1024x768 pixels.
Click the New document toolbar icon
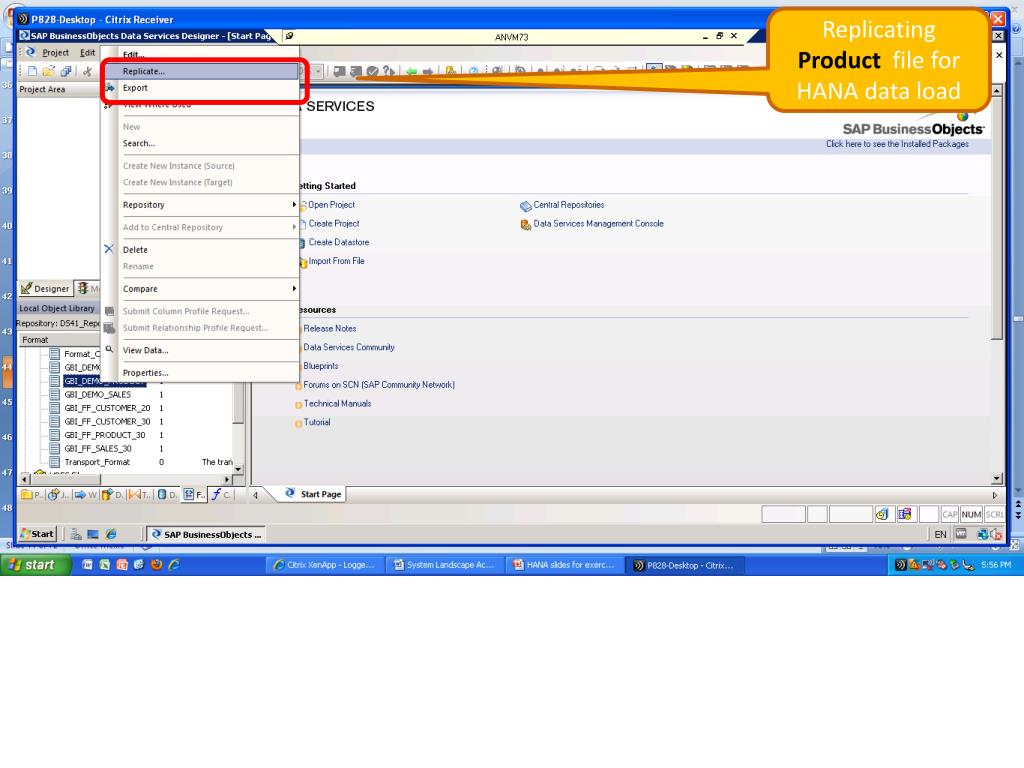point(32,71)
